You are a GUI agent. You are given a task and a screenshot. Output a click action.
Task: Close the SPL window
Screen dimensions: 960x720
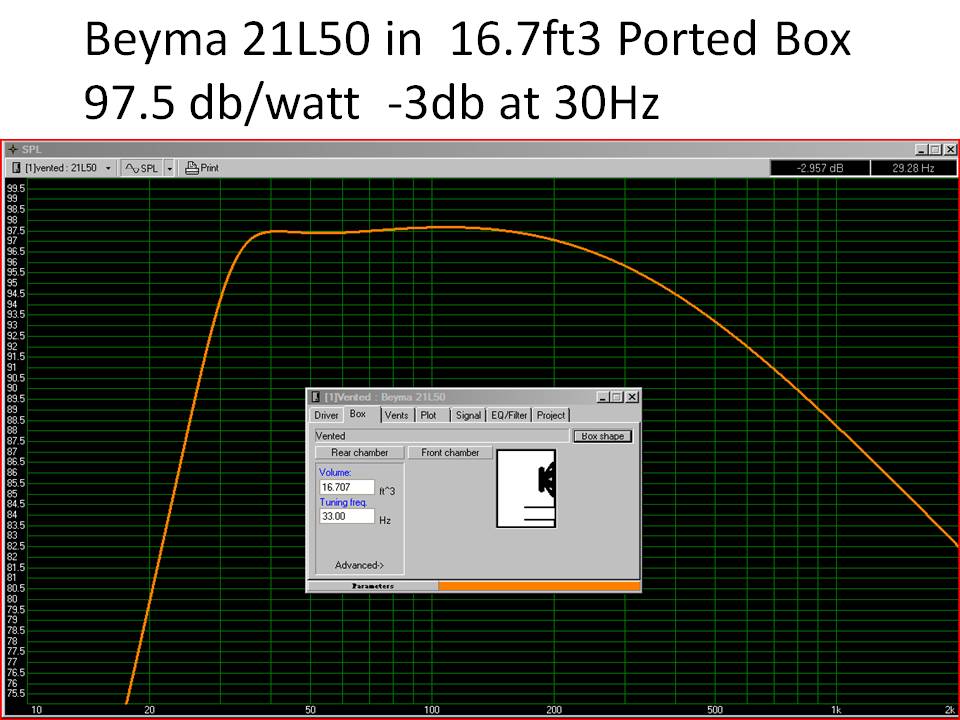950,149
